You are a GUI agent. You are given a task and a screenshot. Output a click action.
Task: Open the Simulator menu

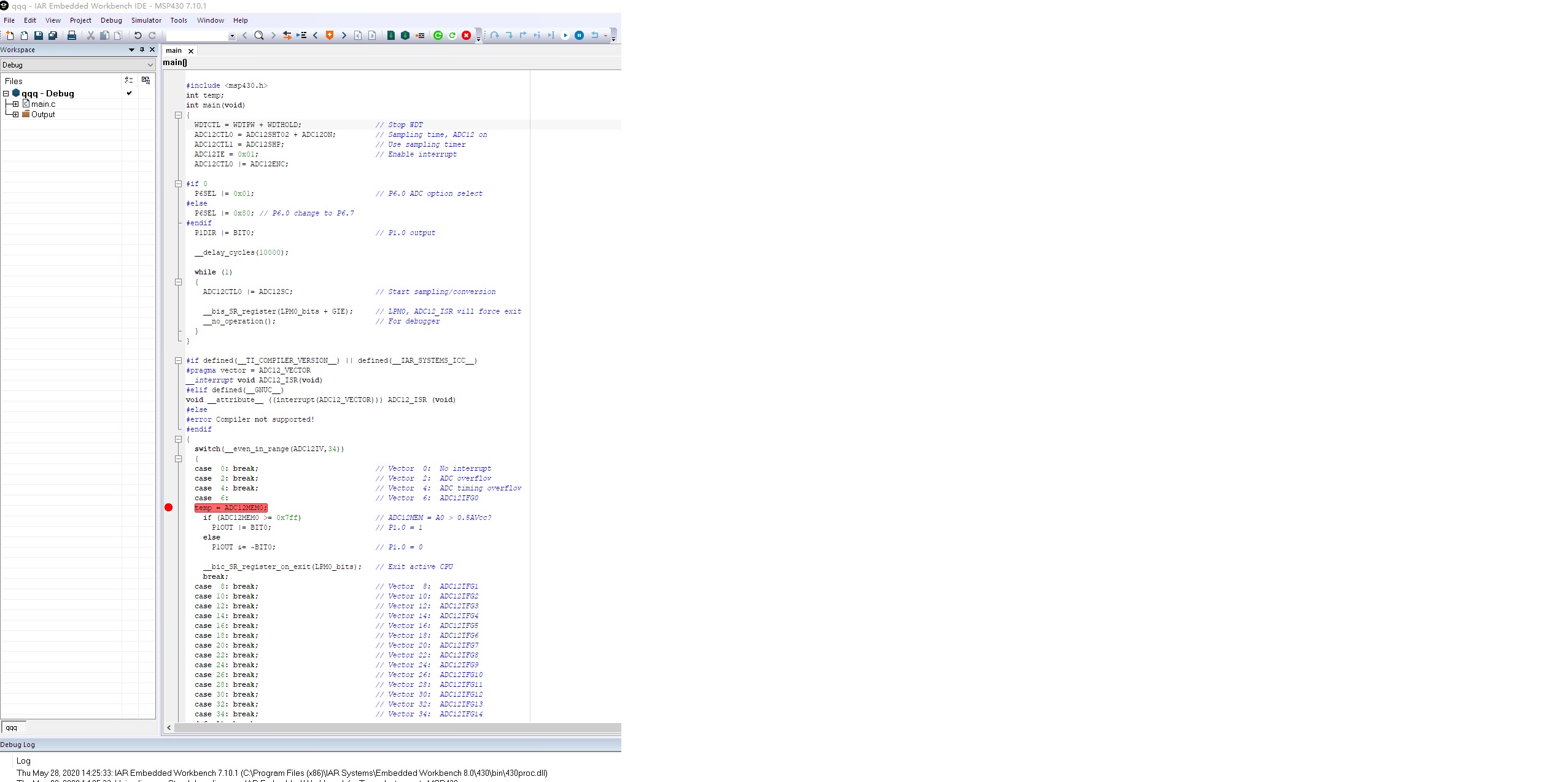(x=146, y=20)
